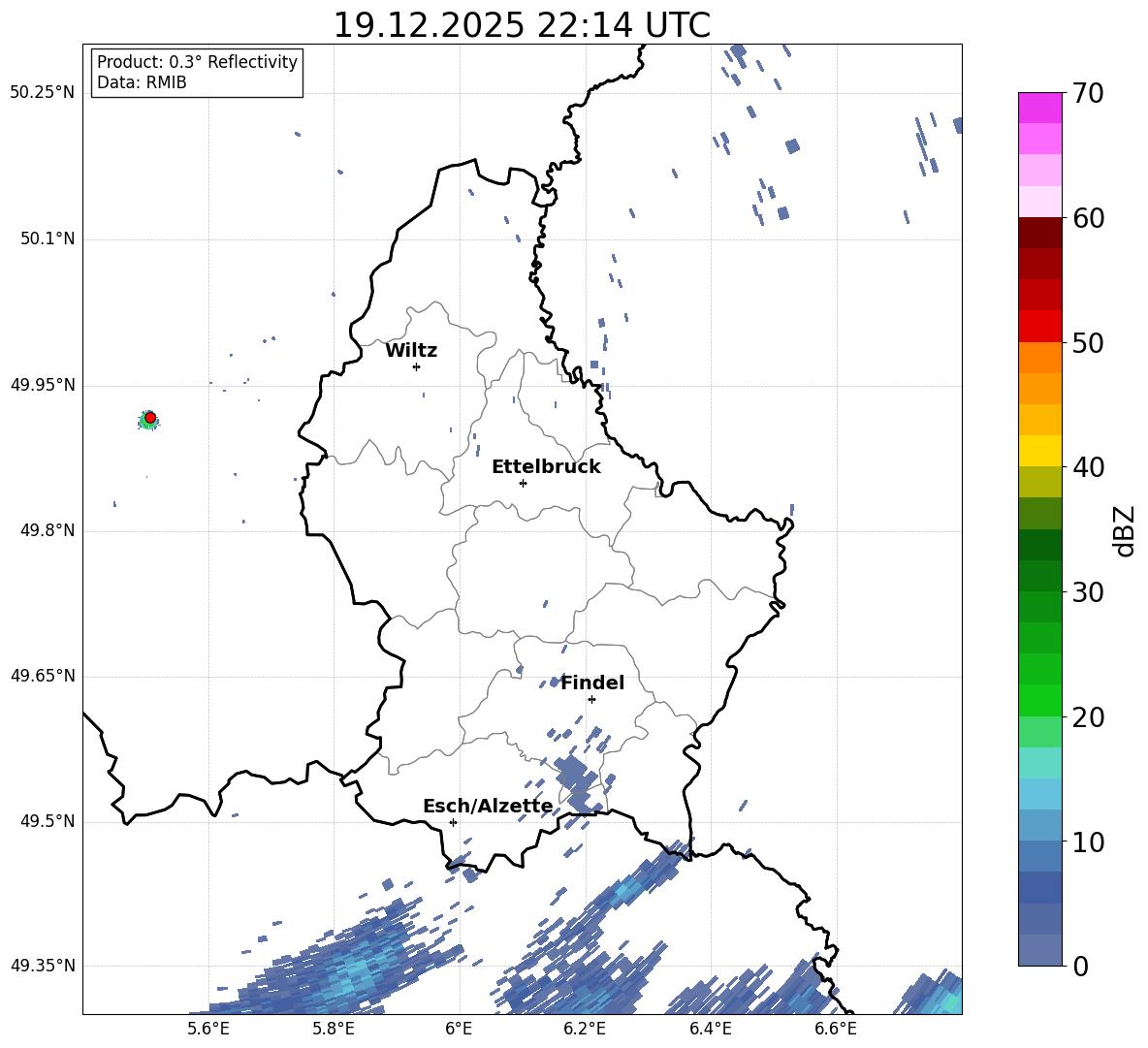Screen dimensions: 1148x1048
Task: Click the 50.1°N latitude label
Action: point(47,238)
